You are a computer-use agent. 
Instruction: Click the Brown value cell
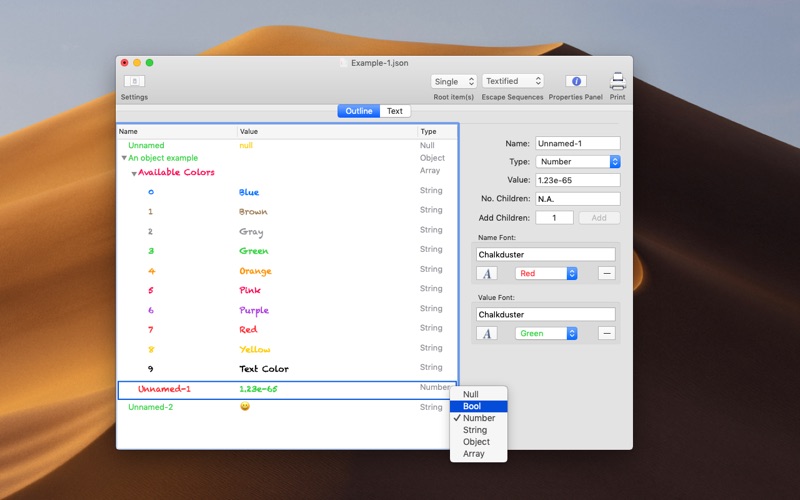[253, 212]
